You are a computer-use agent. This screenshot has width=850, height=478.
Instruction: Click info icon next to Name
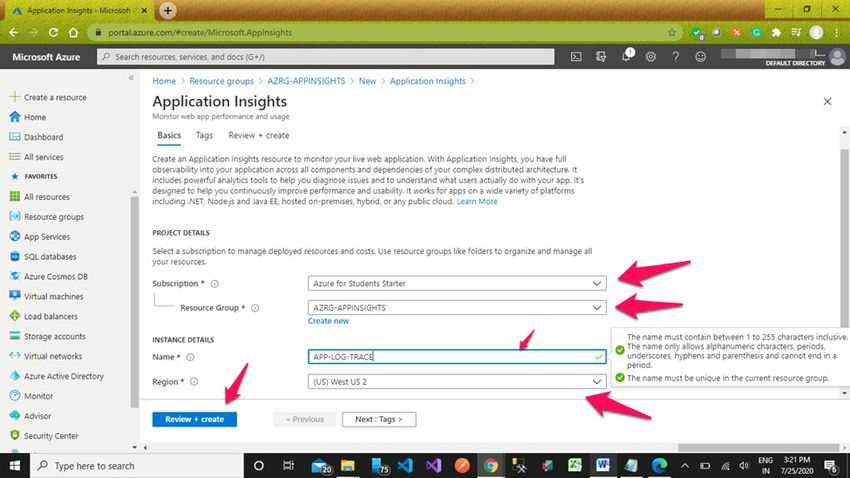click(x=190, y=357)
